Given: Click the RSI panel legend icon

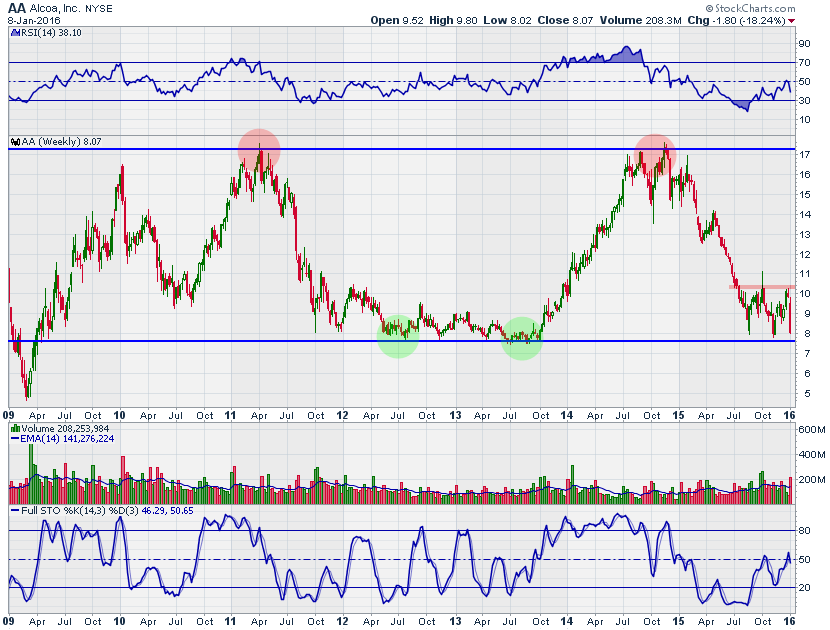Looking at the screenshot, I should (15, 33).
